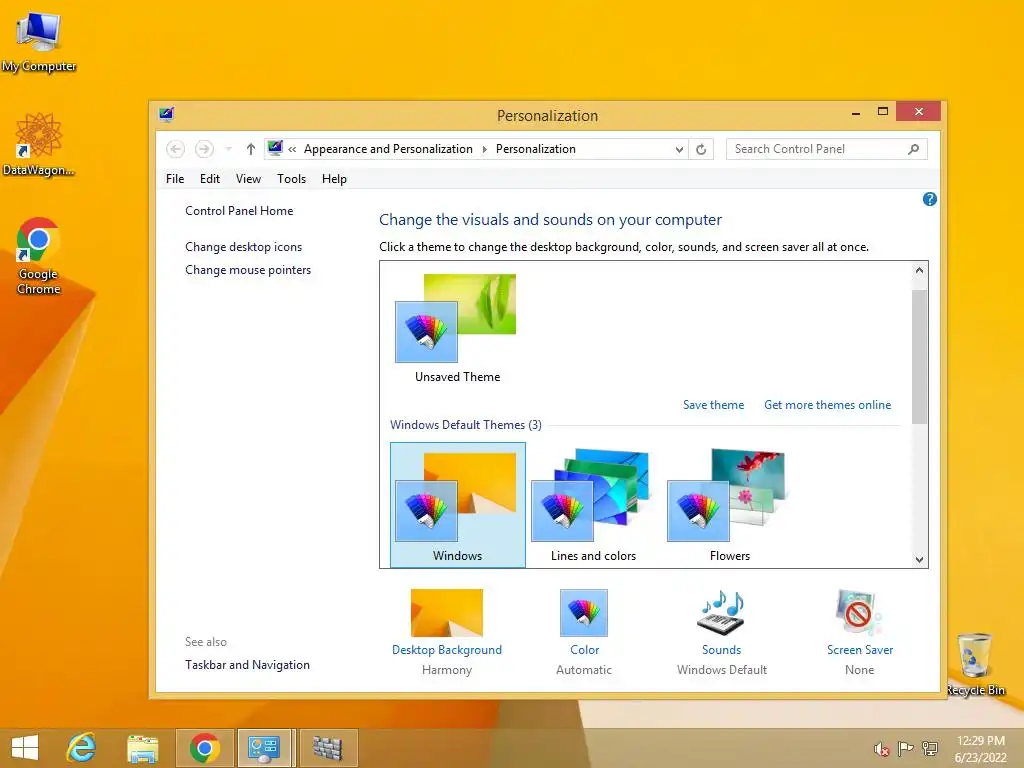Viewport: 1024px width, 768px height.
Task: Click the theme list scrollbar thumb
Action: point(920,357)
